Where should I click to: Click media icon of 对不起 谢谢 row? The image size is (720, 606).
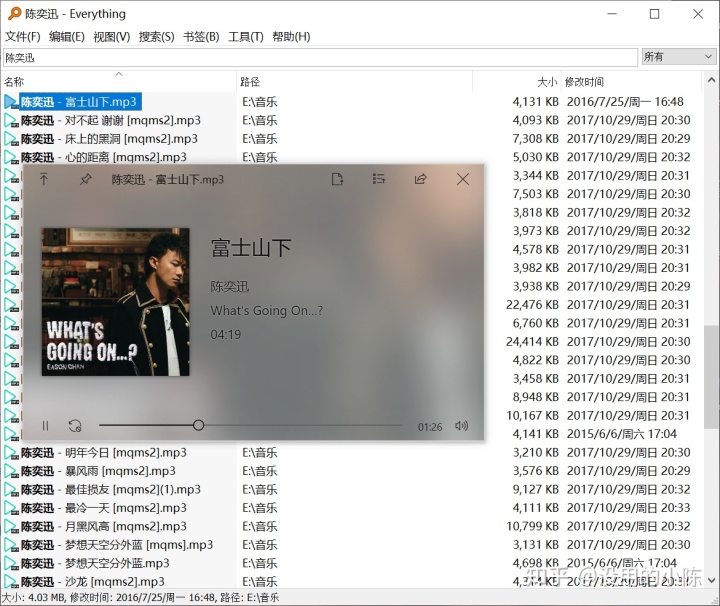coord(11,120)
